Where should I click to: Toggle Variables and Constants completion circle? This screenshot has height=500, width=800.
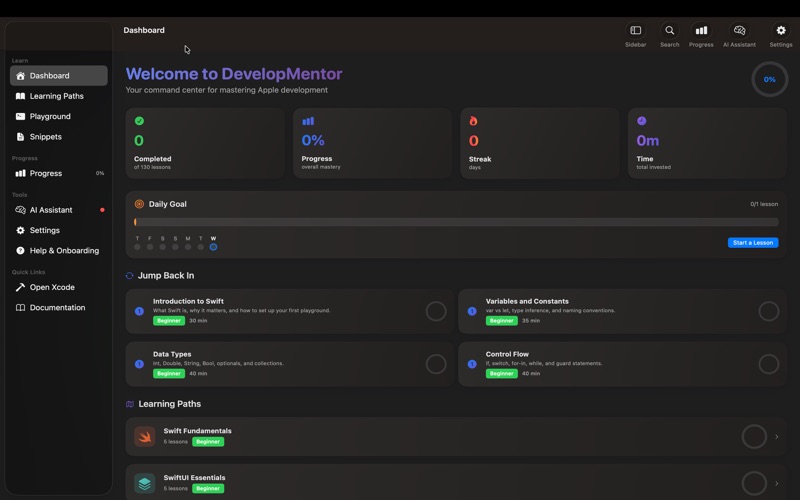(768, 311)
